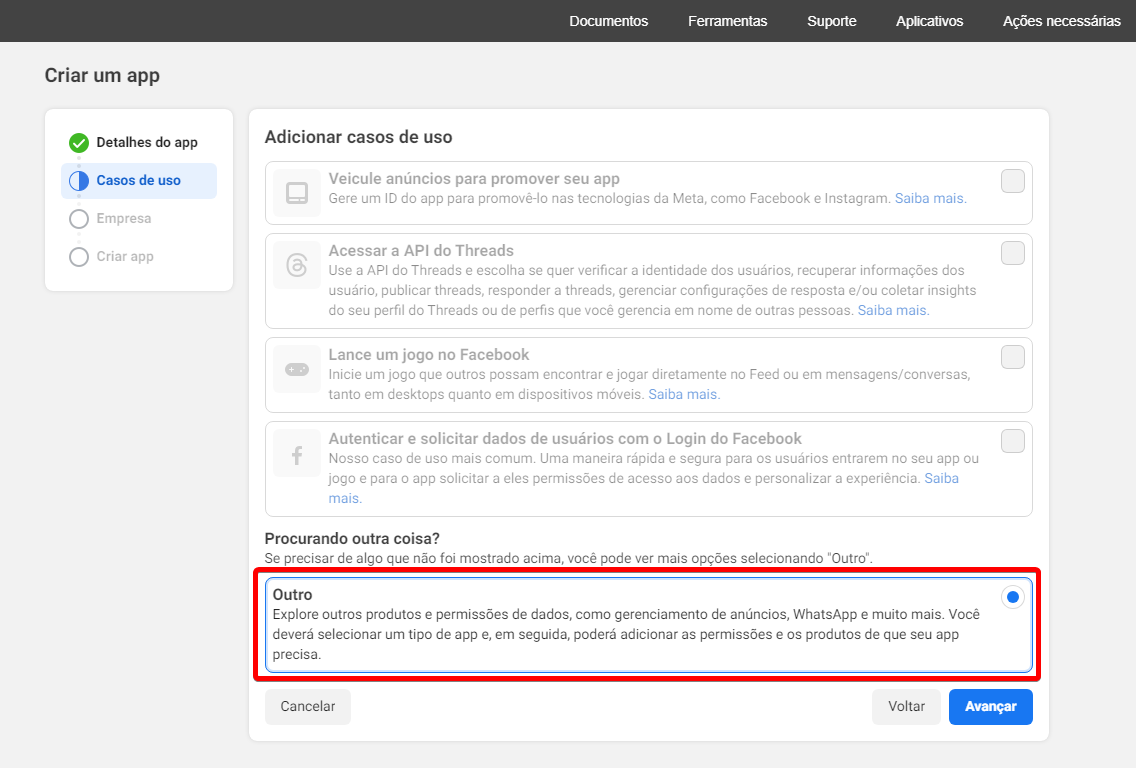Screen dimensions: 1136x768
Task: Open Saiba mais link for app ads
Action: tap(930, 199)
